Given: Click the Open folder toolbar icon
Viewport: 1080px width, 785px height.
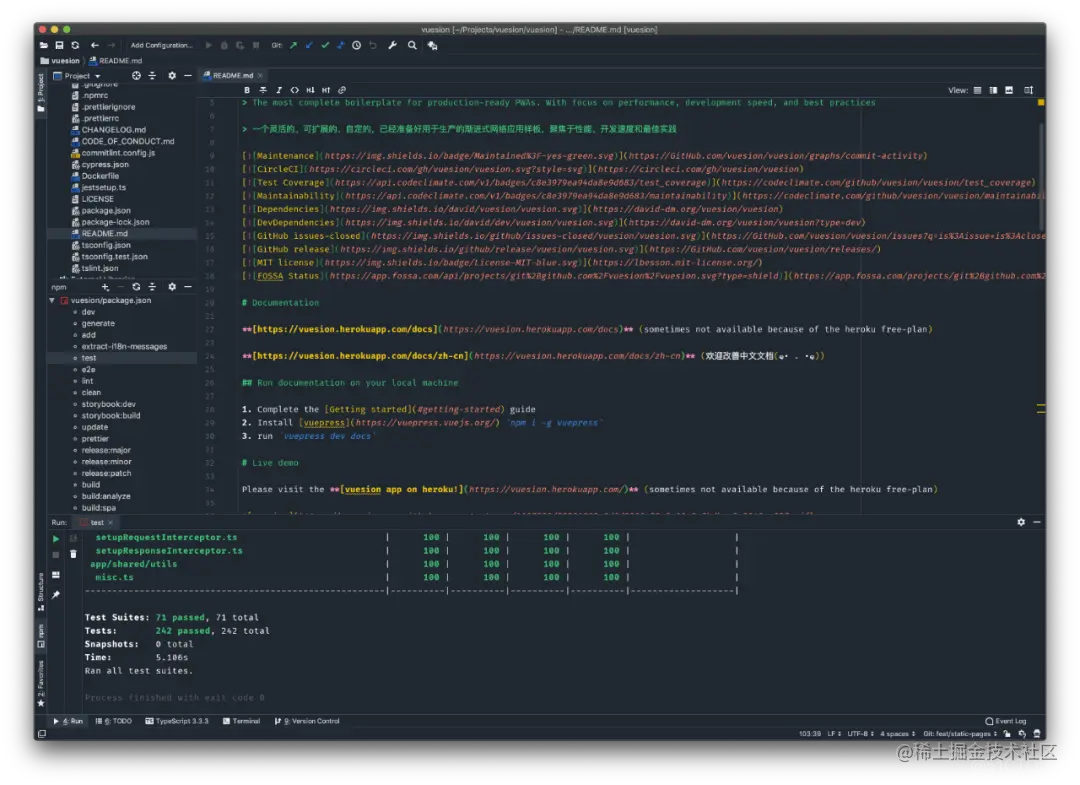Looking at the screenshot, I should tap(43, 45).
